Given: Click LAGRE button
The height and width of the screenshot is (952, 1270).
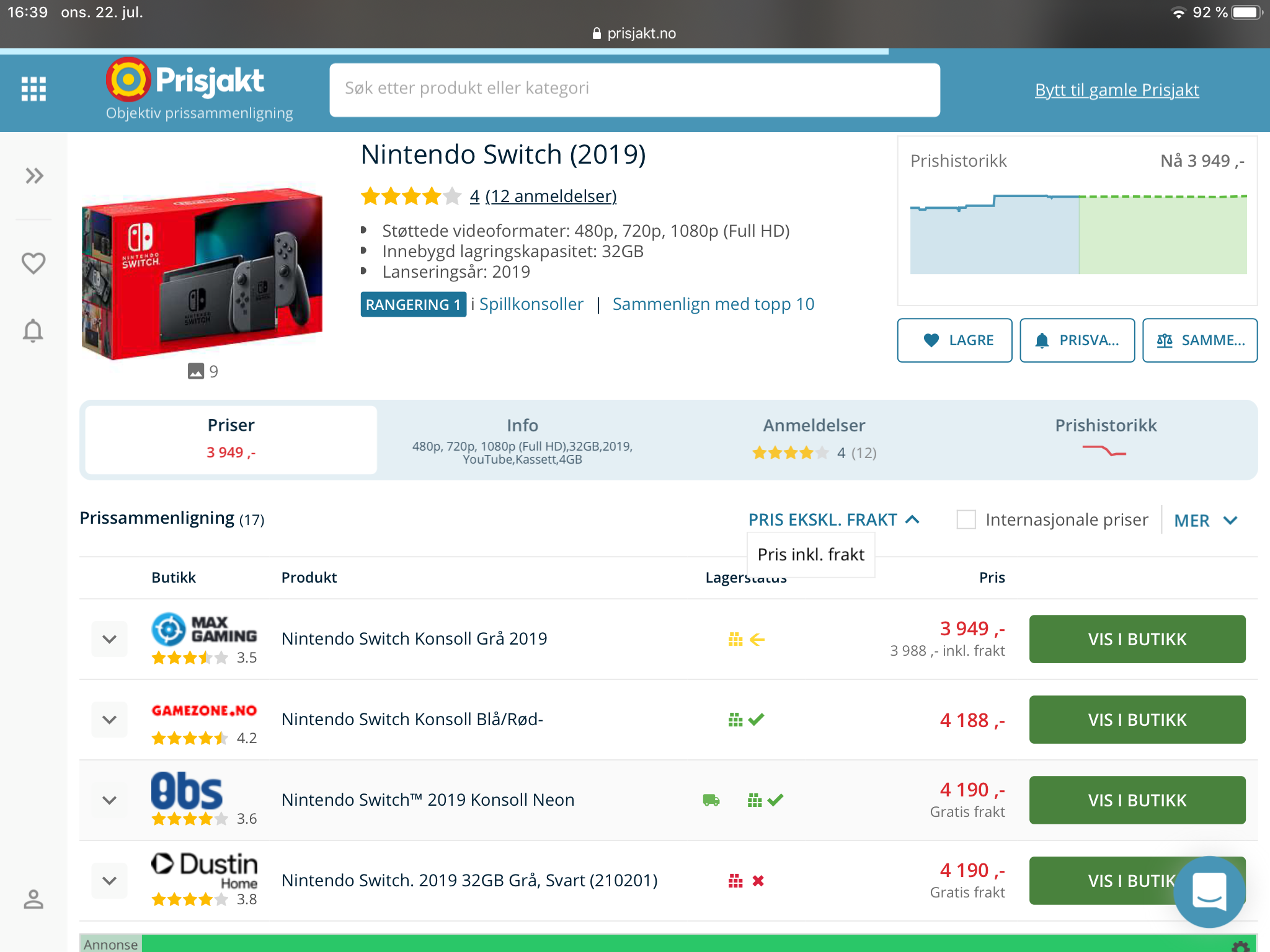Looking at the screenshot, I should pos(954,340).
